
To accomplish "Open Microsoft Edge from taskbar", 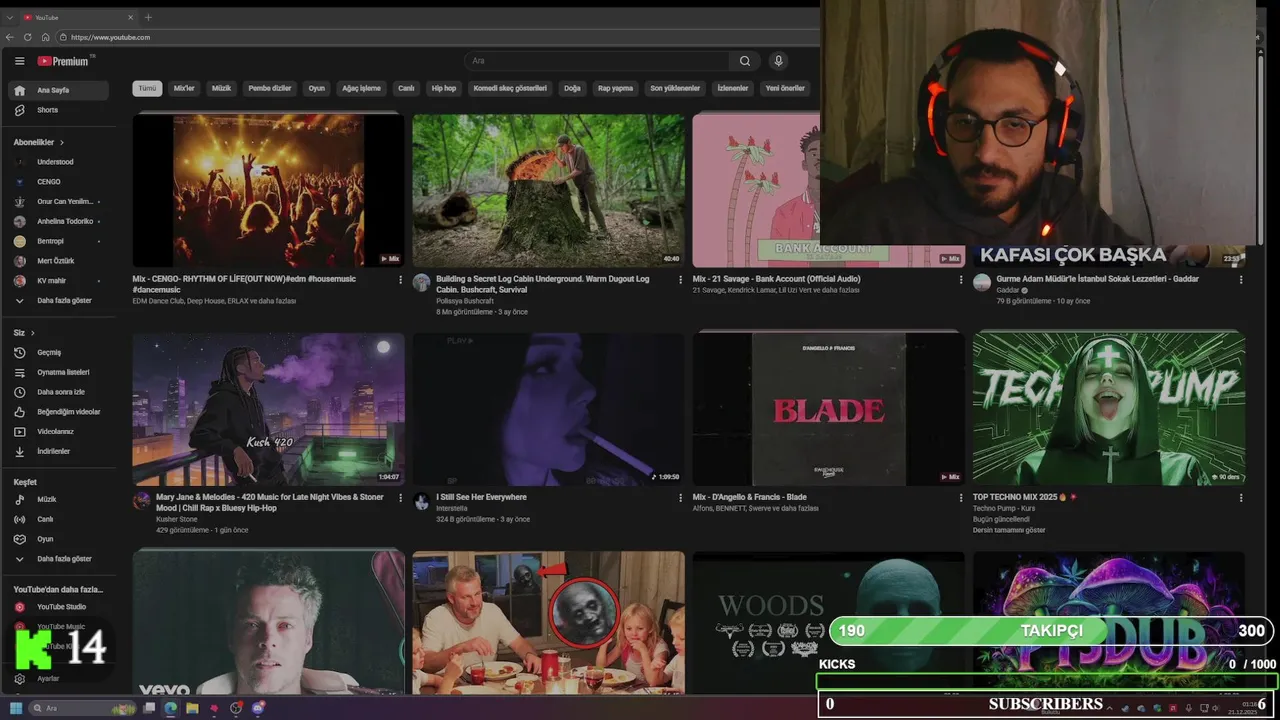I will [170, 708].
